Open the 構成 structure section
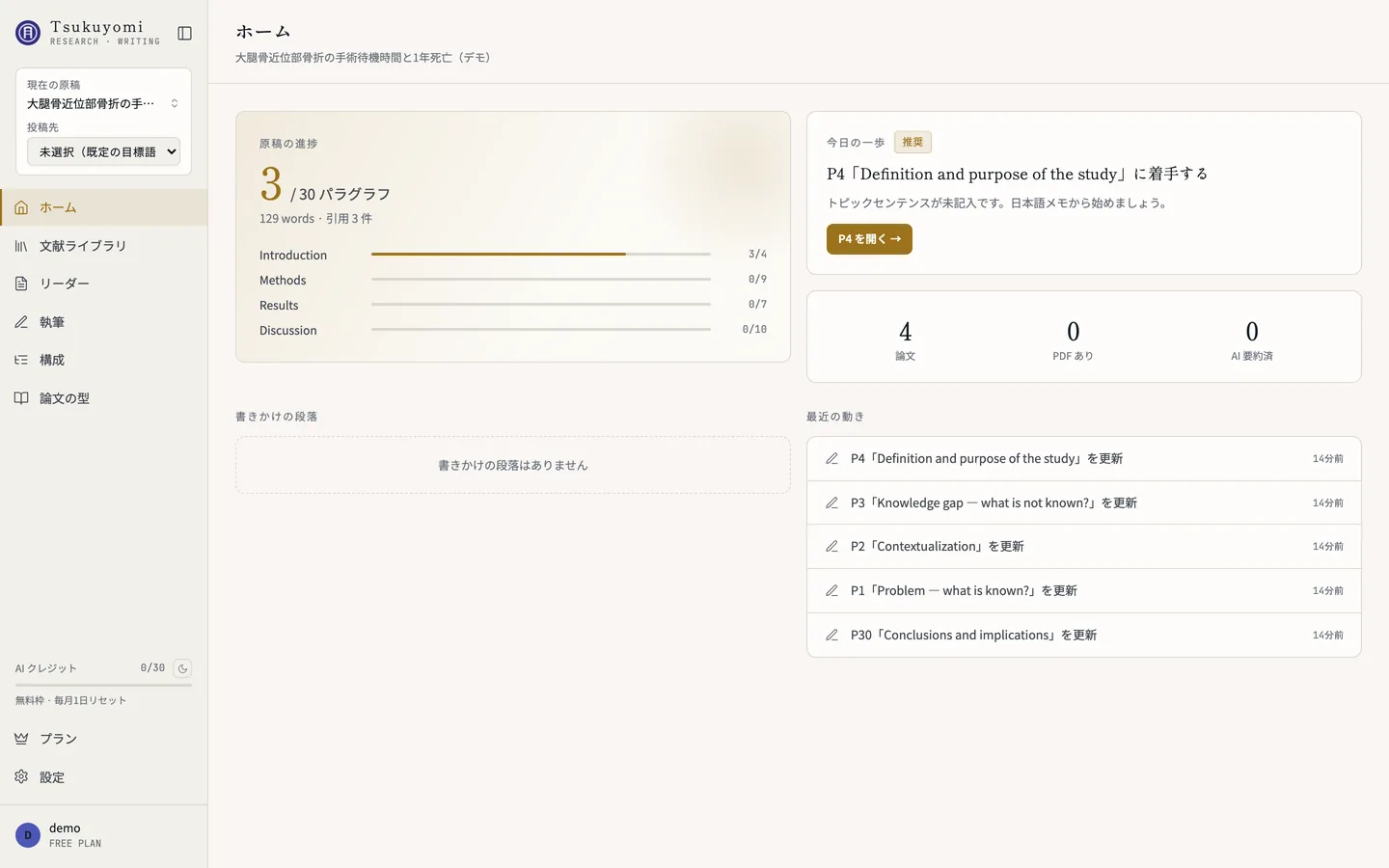This screenshot has width=1389, height=868. tap(103, 360)
